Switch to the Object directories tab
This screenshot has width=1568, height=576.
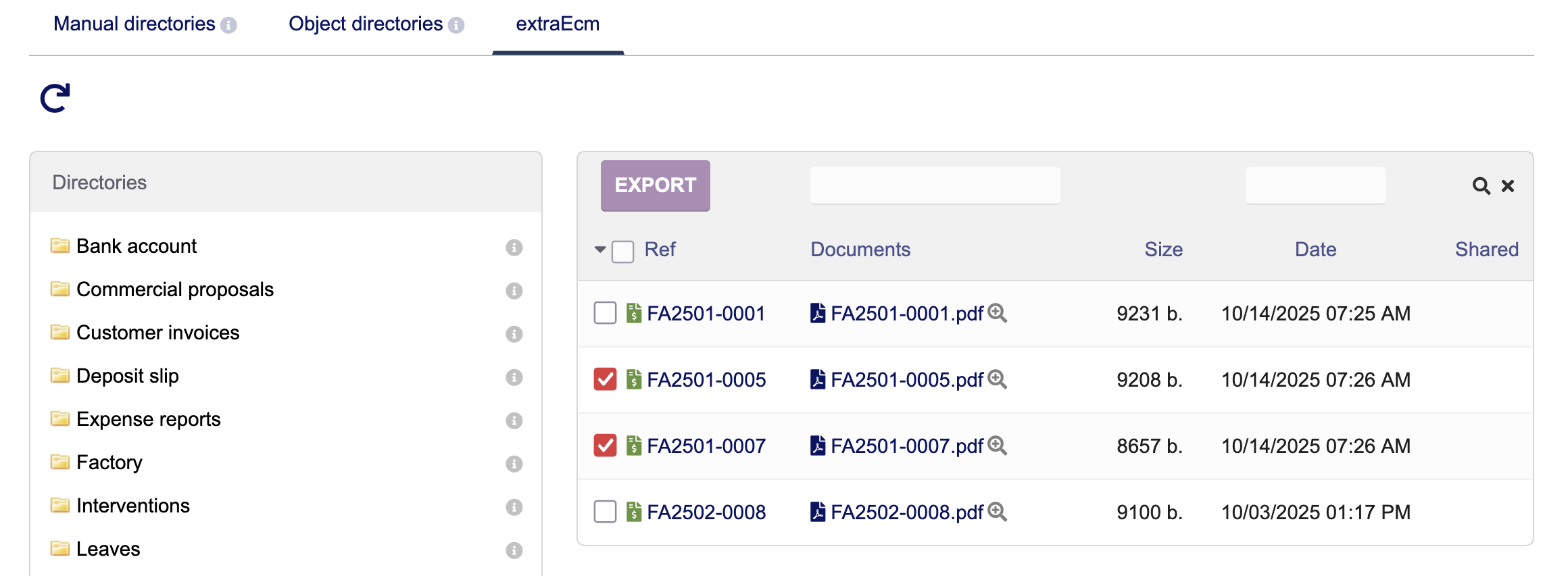[366, 24]
